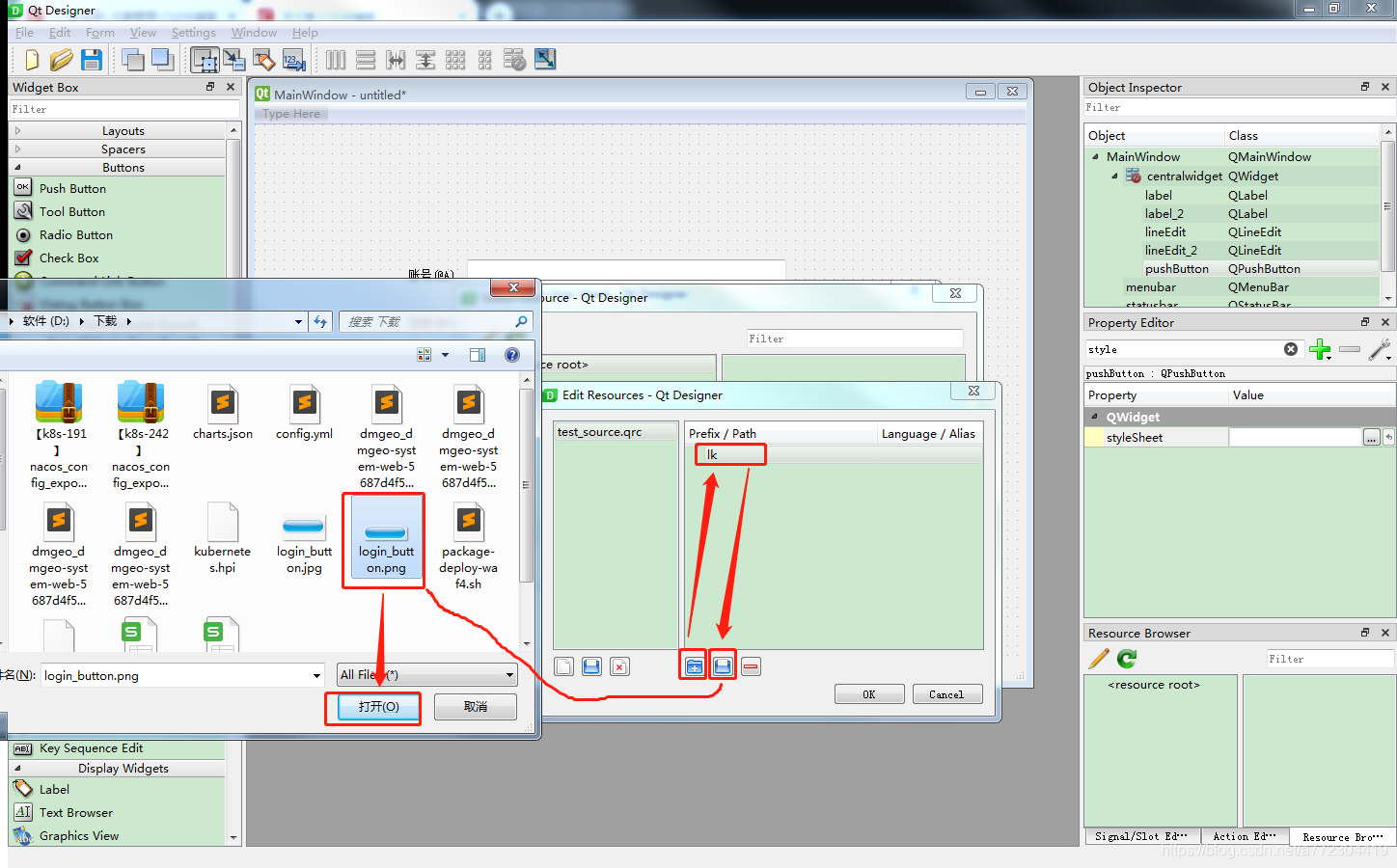The width and height of the screenshot is (1397, 868).
Task: Click styleSheet ellipsis button
Action: pyautogui.click(x=1371, y=438)
